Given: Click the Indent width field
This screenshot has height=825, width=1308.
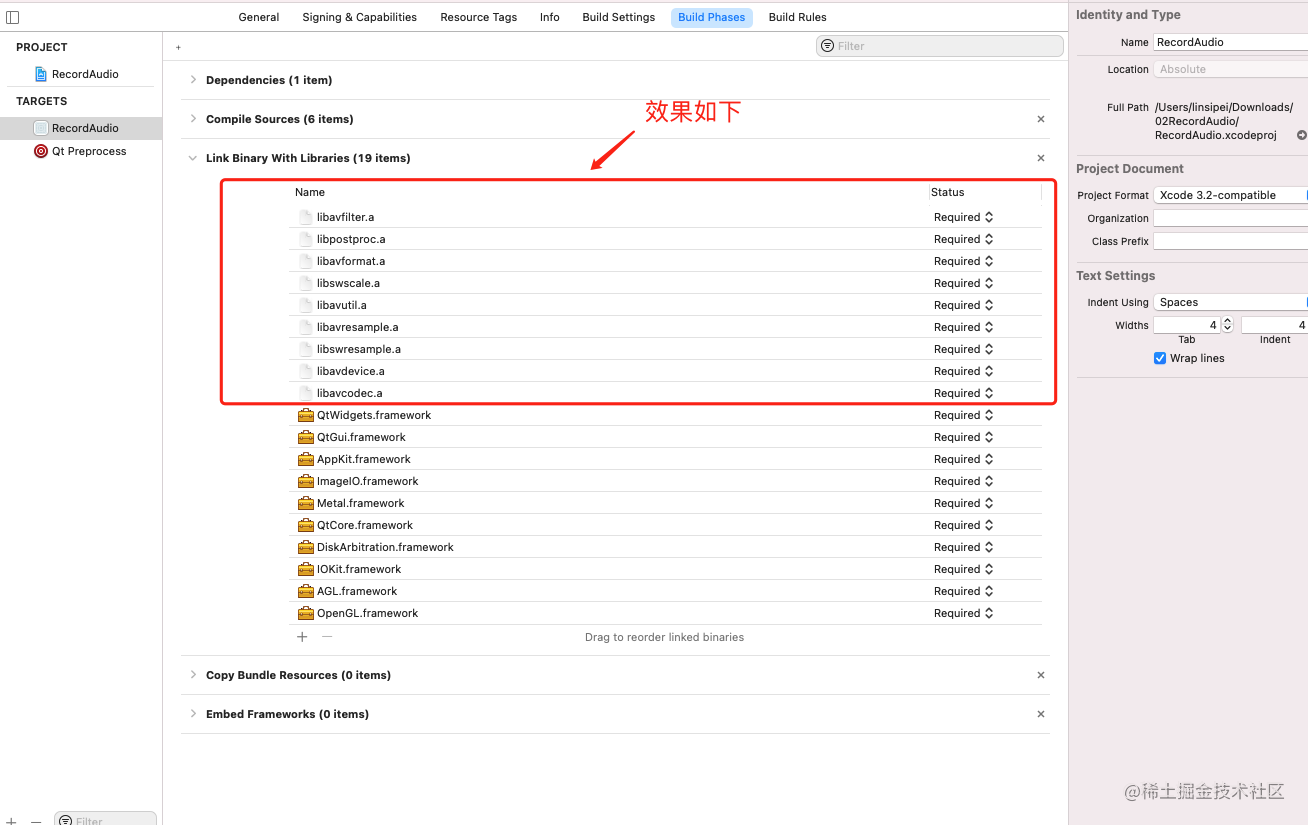Looking at the screenshot, I should tap(1274, 325).
